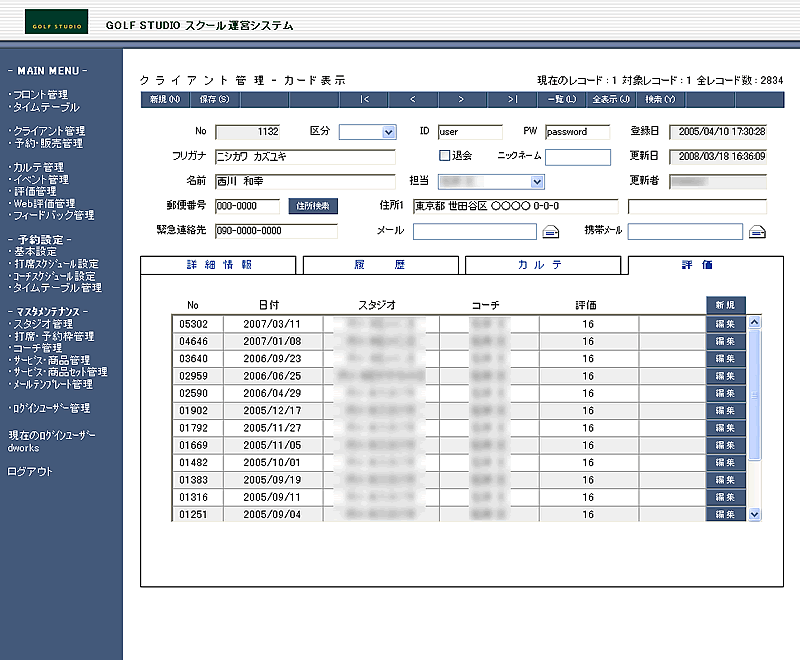Screen dimensions: 800x660
Task: Edit evaluation row 01902
Action: click(726, 411)
